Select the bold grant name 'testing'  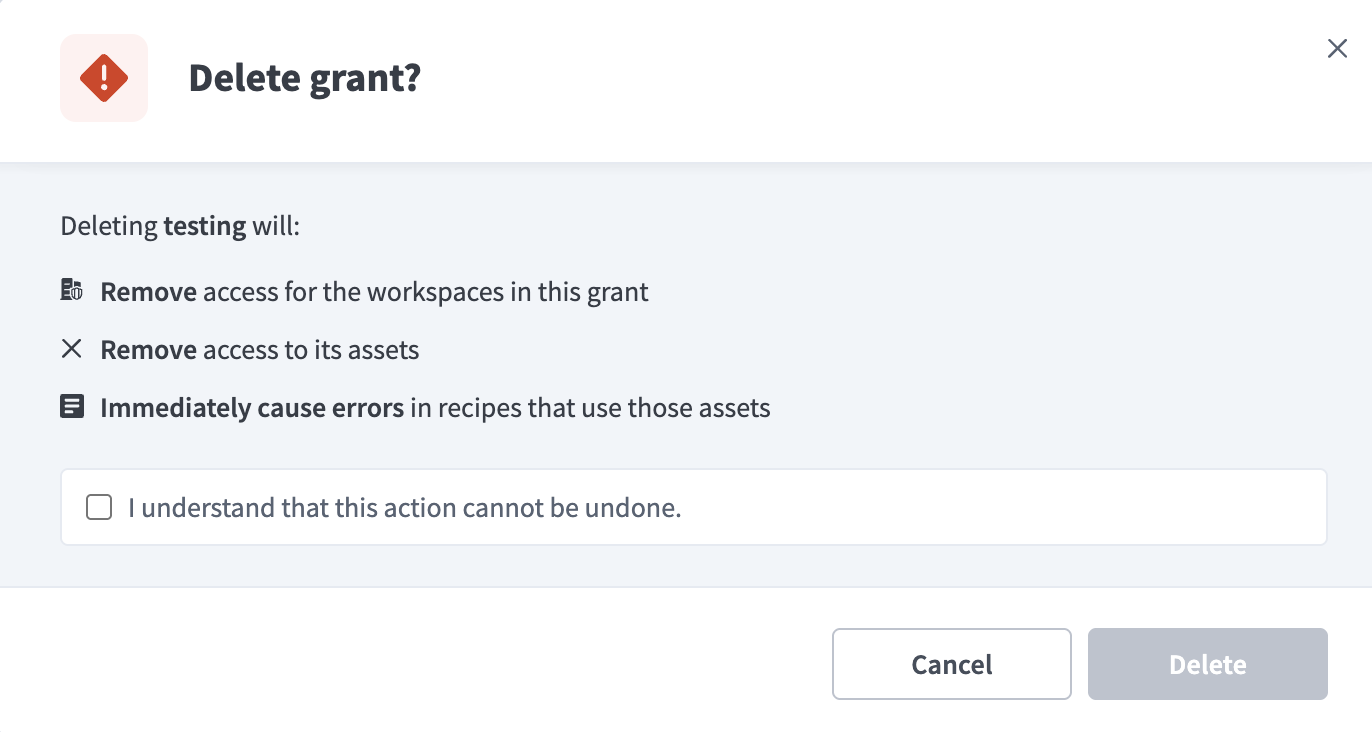[x=205, y=226]
